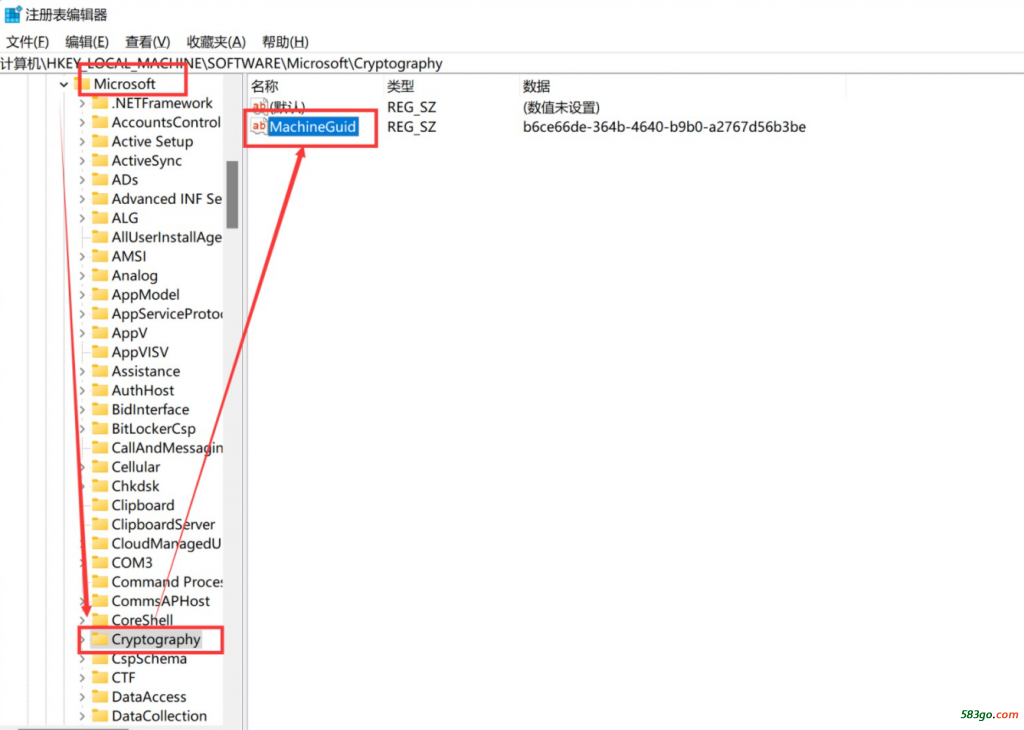Click the Chkdsk folder icon

100,486
